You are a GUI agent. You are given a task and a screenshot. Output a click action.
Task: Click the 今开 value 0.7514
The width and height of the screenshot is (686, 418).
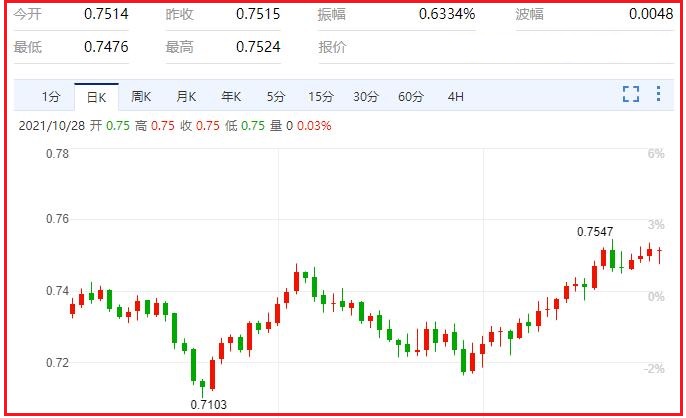click(106, 14)
